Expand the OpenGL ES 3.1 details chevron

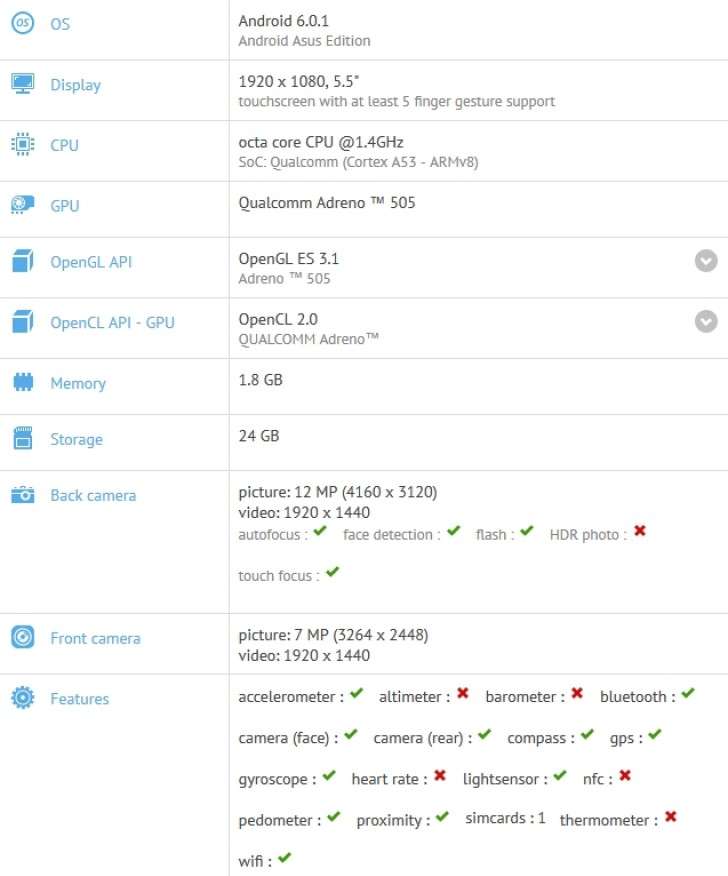(x=706, y=261)
